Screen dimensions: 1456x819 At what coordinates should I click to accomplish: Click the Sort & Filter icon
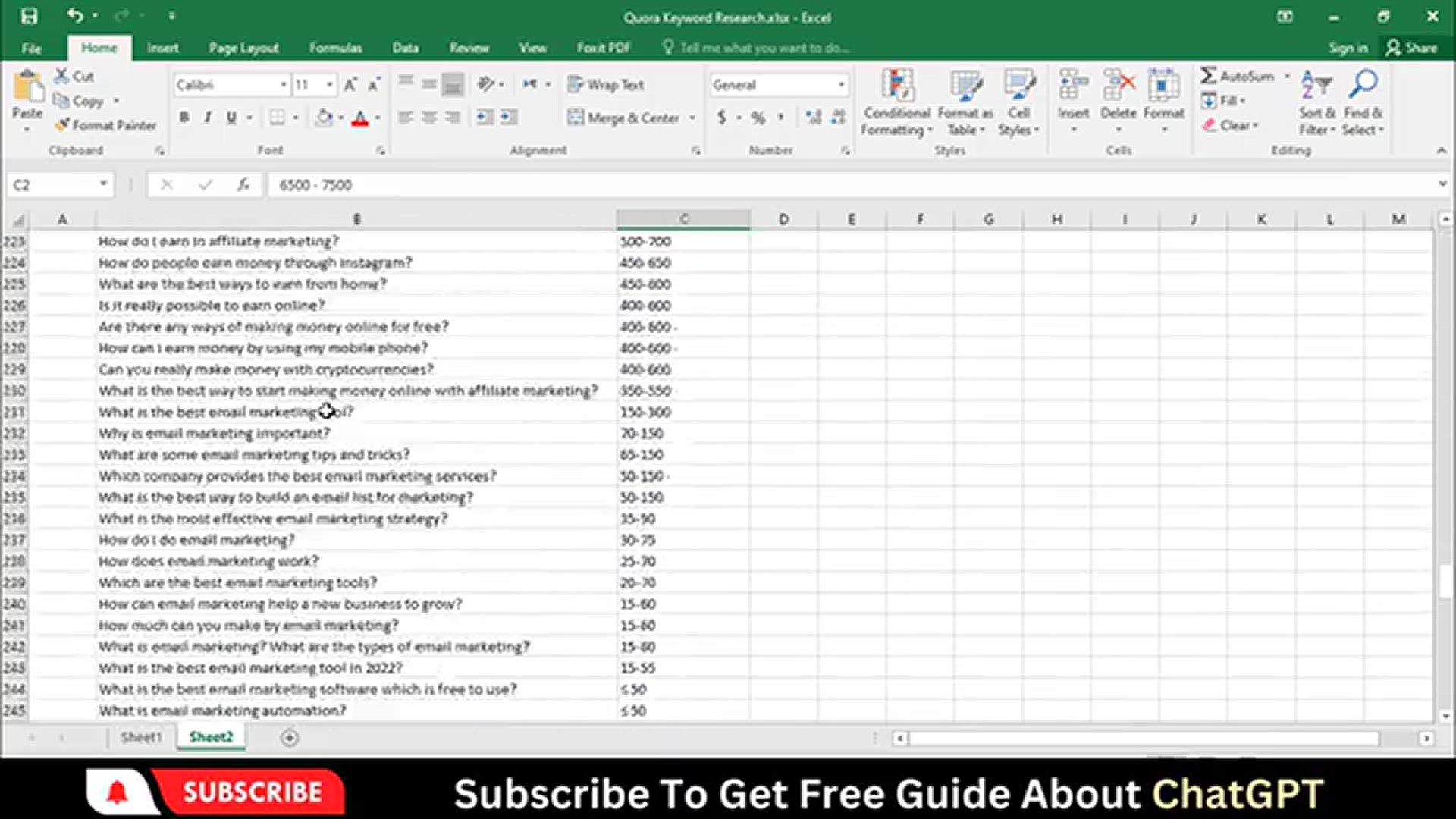pyautogui.click(x=1316, y=85)
